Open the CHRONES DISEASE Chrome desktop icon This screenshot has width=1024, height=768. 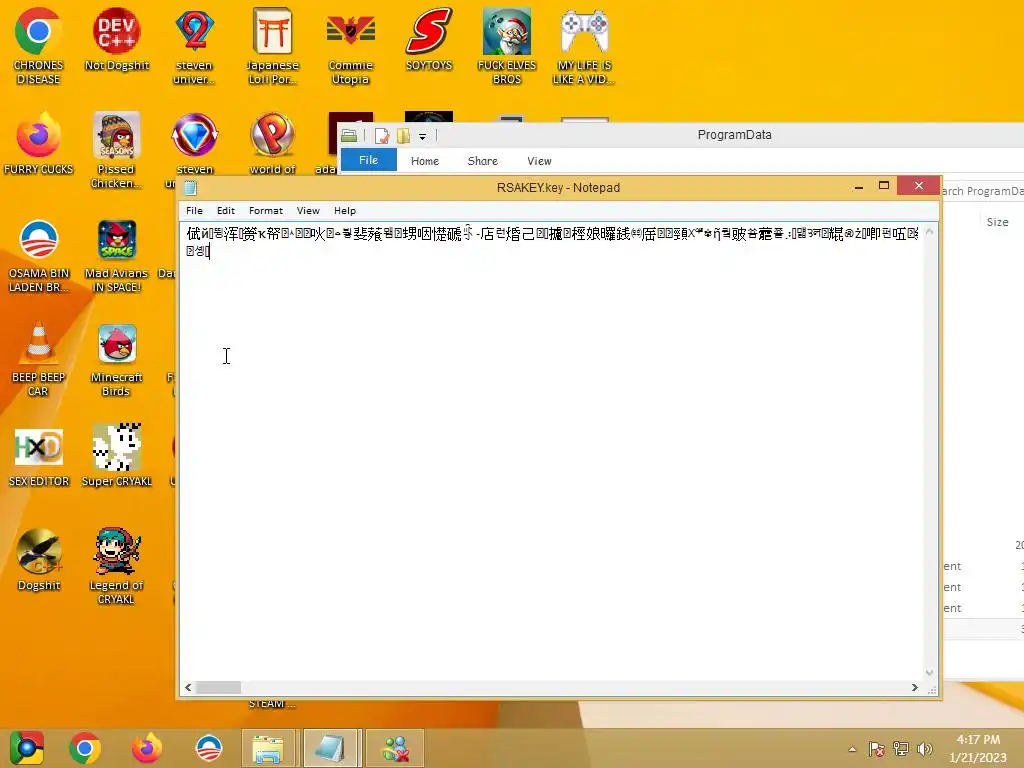38,46
